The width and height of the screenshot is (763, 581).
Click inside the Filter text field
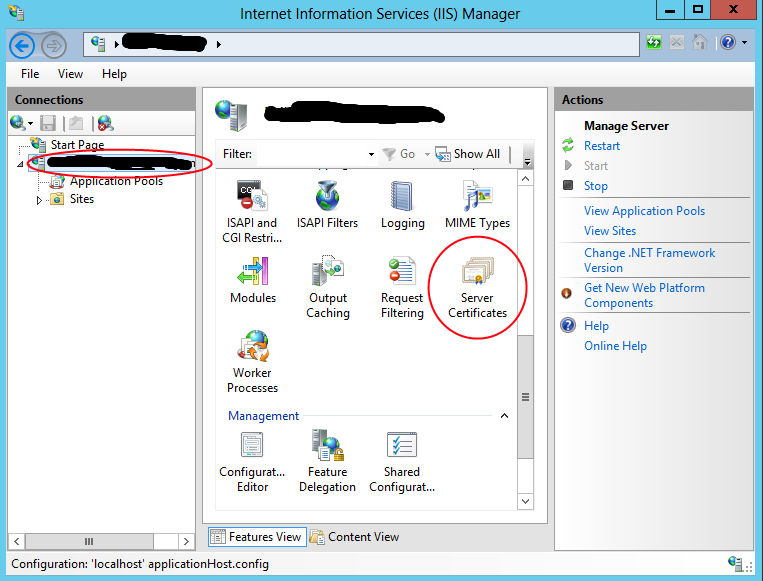point(311,154)
